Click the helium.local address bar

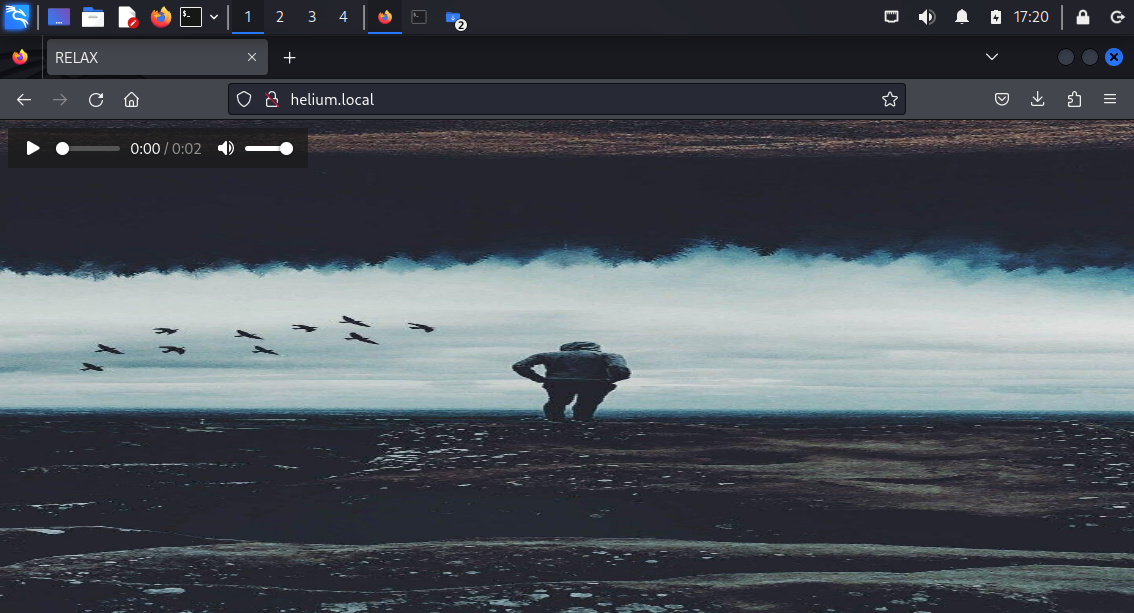coord(570,99)
